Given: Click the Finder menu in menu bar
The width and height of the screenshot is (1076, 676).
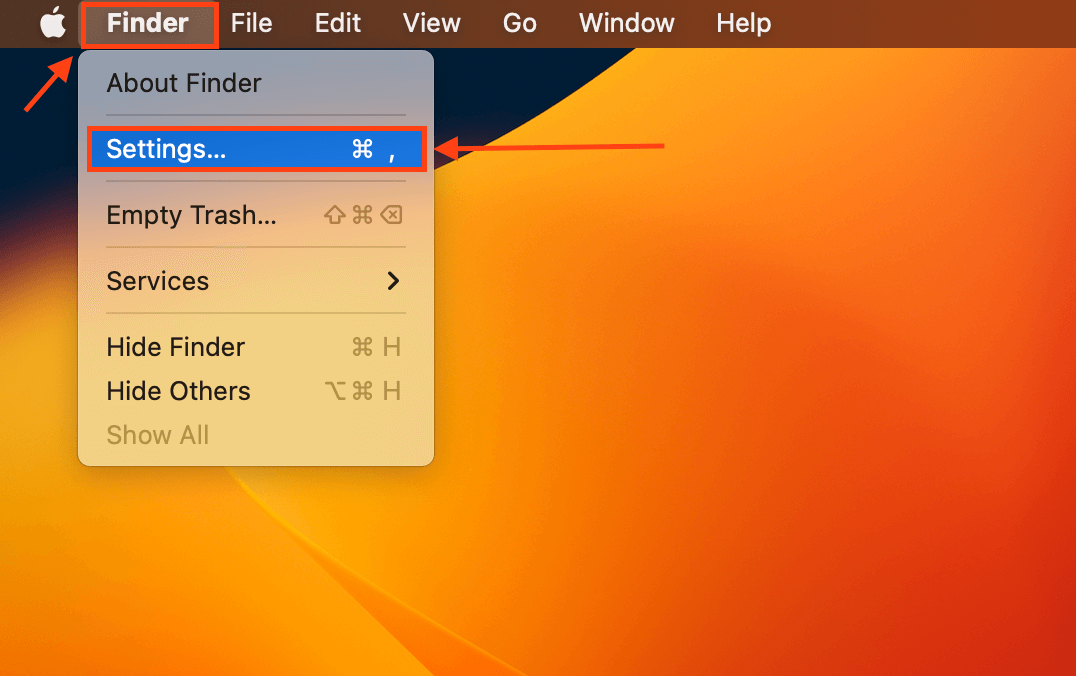Looking at the screenshot, I should pyautogui.click(x=148, y=23).
